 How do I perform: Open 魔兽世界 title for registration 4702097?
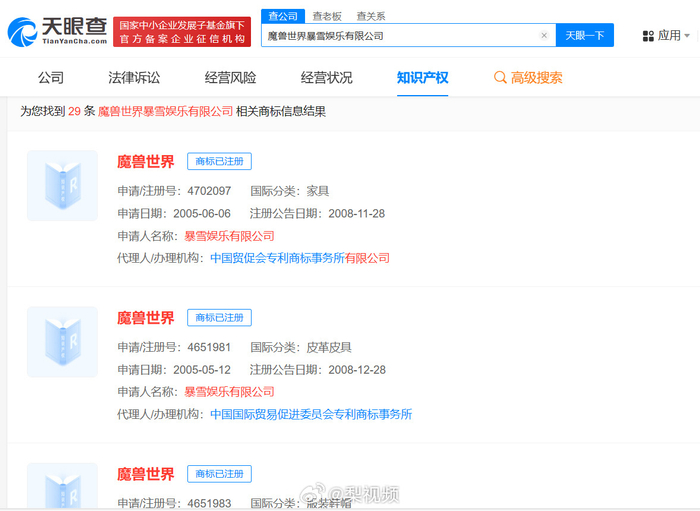click(146, 162)
